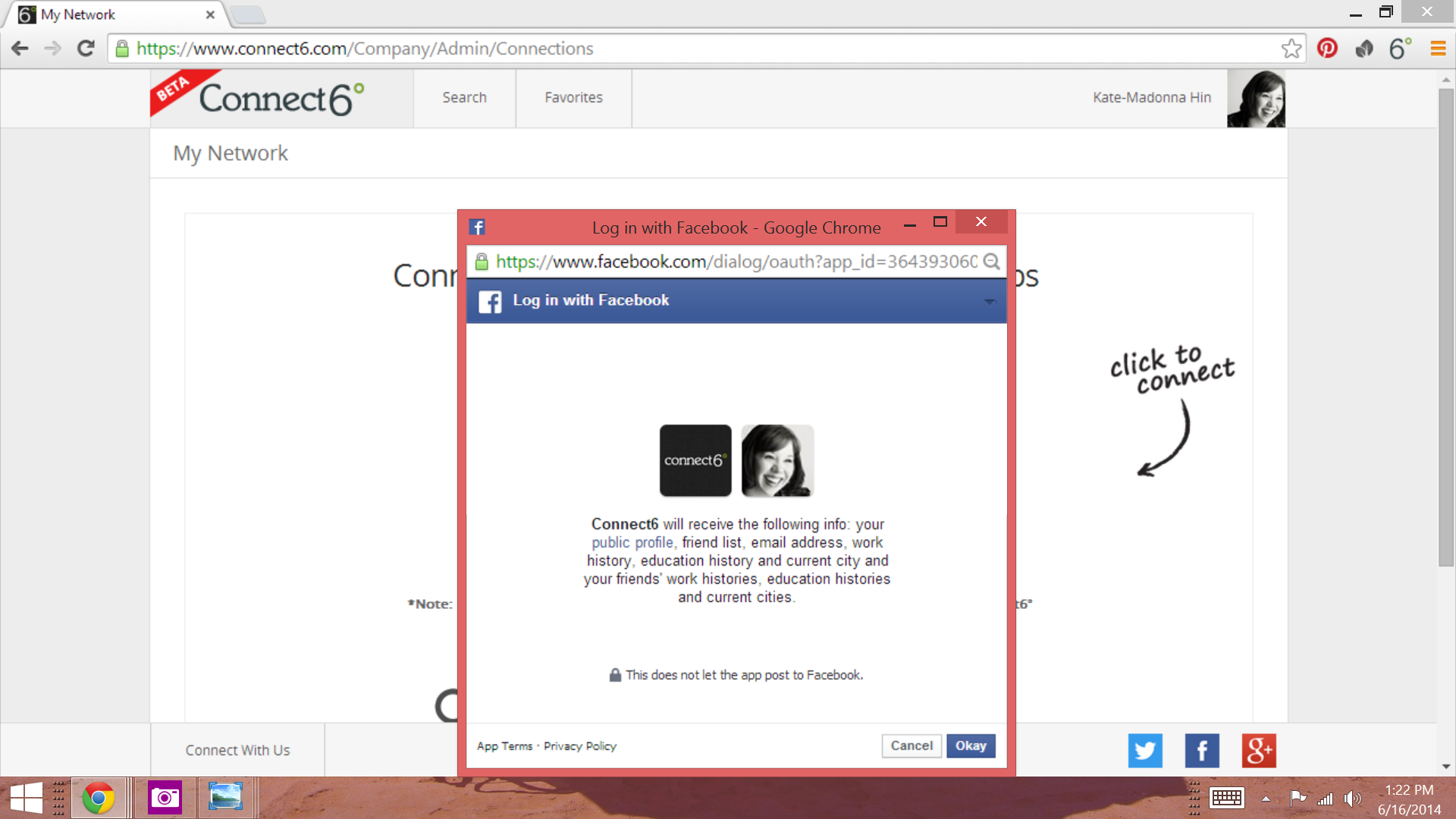Click the main Connect6 address bar
The image size is (1456, 819).
pos(705,49)
